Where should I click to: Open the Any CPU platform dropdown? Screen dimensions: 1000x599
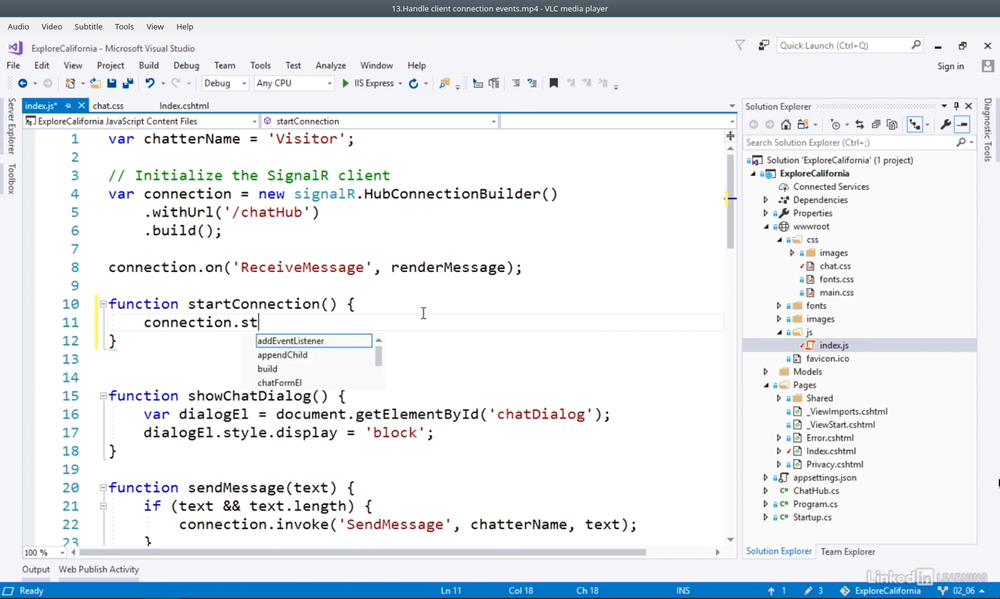(x=293, y=84)
